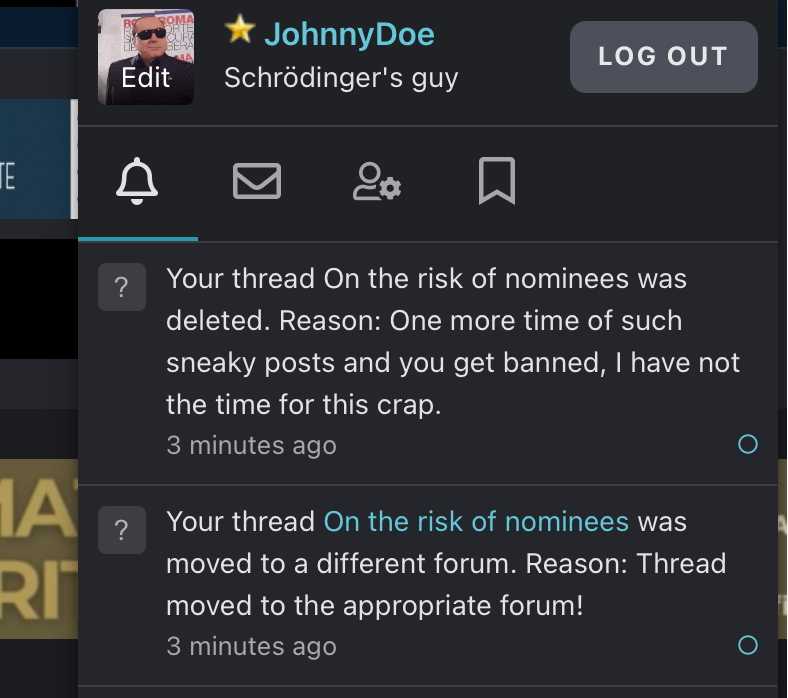Screen dimensions: 788x698
Task: Open the JohnnyDoe profile link
Action: [x=349, y=35]
